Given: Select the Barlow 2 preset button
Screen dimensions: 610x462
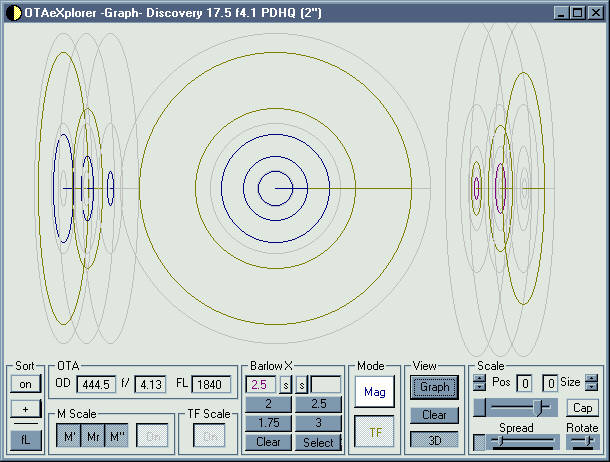Looking at the screenshot, I should click(268, 404).
